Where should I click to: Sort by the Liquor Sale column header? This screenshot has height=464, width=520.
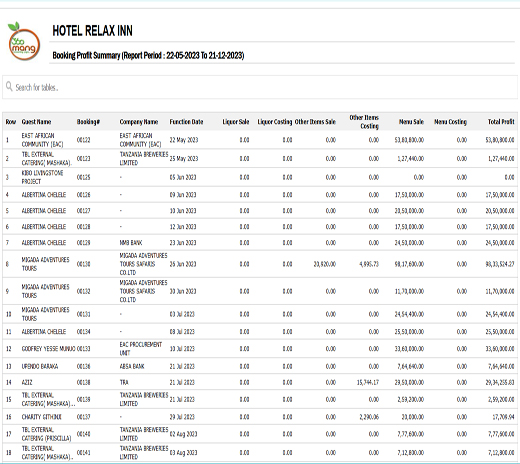pos(236,122)
